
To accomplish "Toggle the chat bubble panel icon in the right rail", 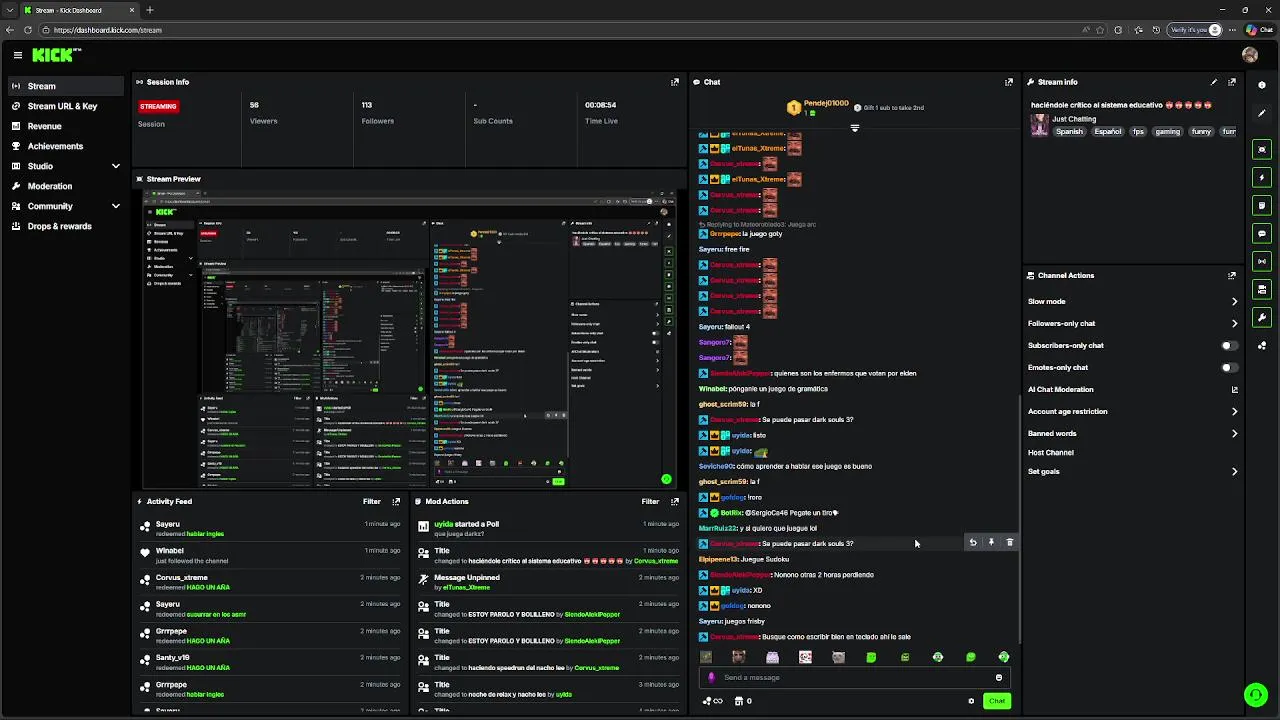I will tap(1262, 233).
